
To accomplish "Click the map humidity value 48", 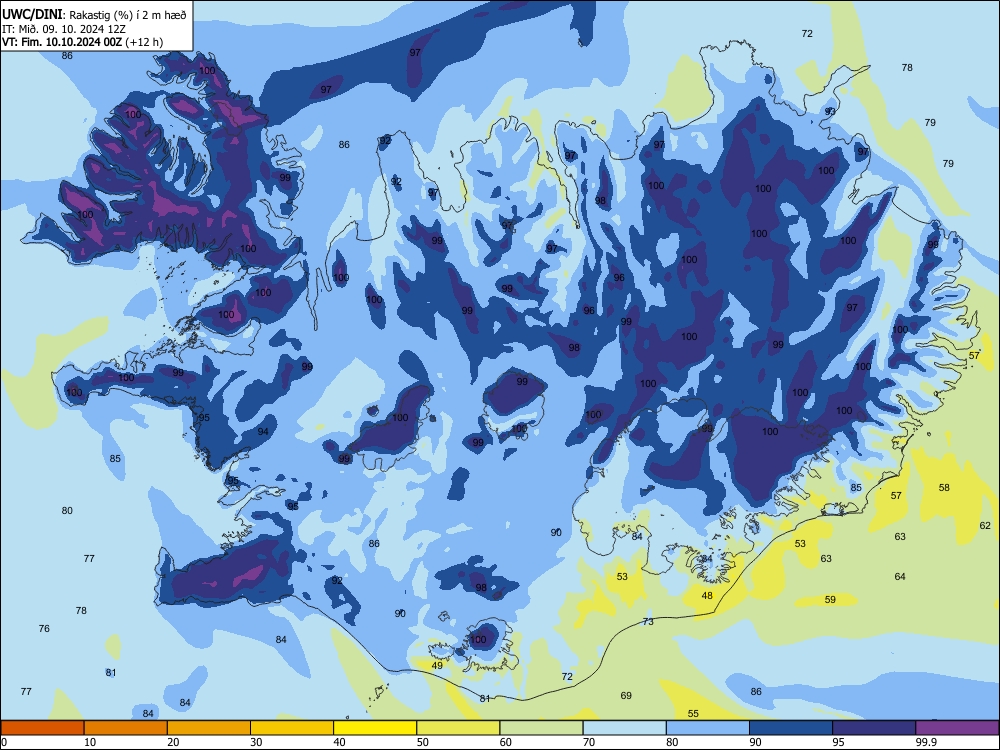I will point(707,596).
